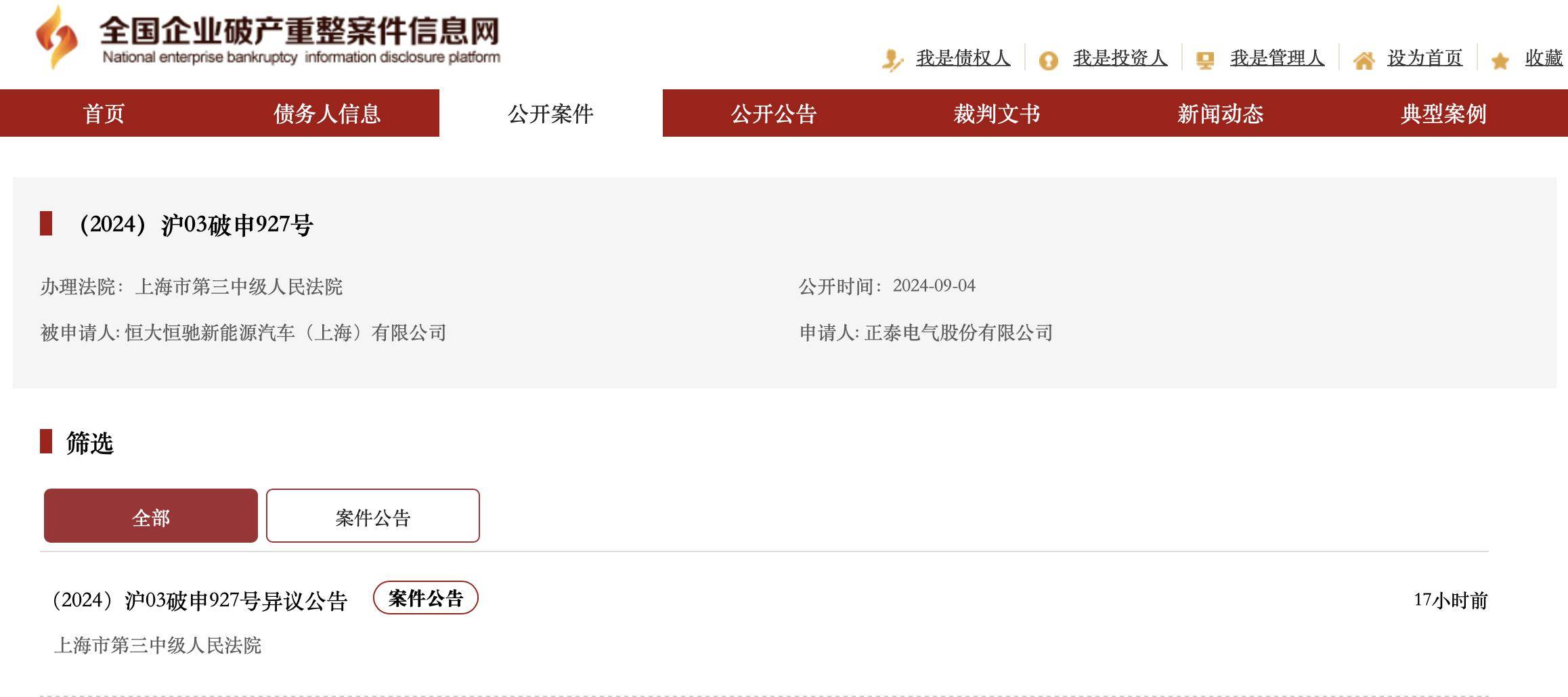Open the 我是管理人 link

coord(1277,58)
